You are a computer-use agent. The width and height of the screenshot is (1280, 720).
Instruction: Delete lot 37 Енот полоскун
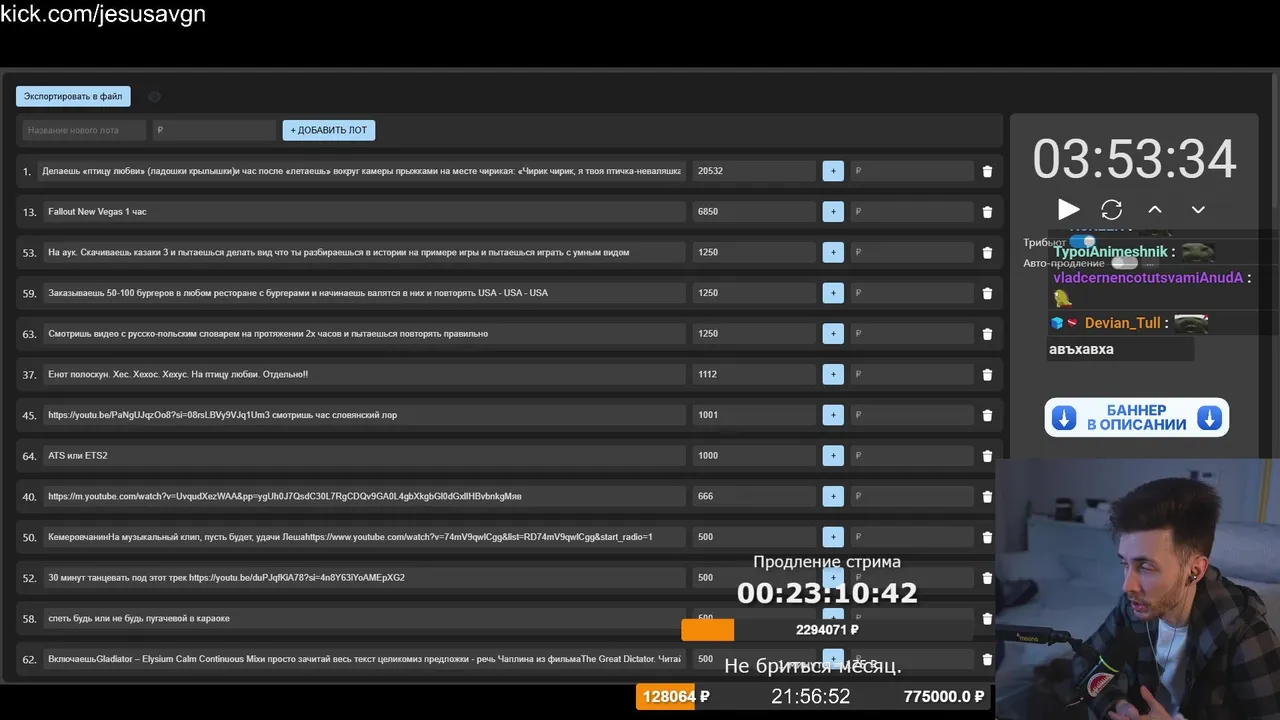[987, 375]
